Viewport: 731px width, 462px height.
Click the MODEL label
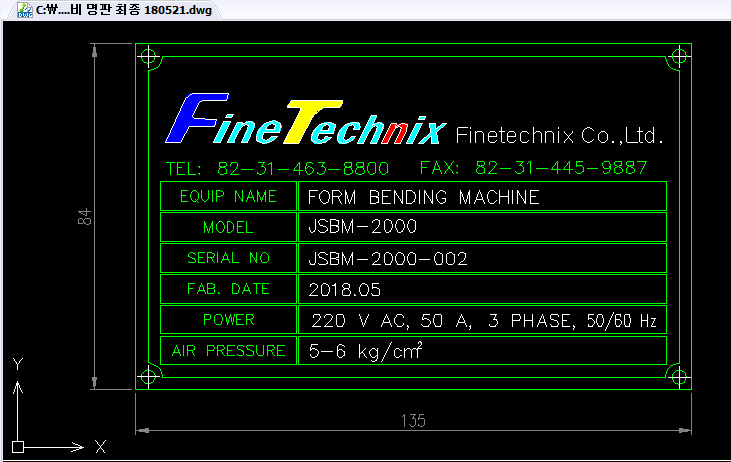[228, 228]
